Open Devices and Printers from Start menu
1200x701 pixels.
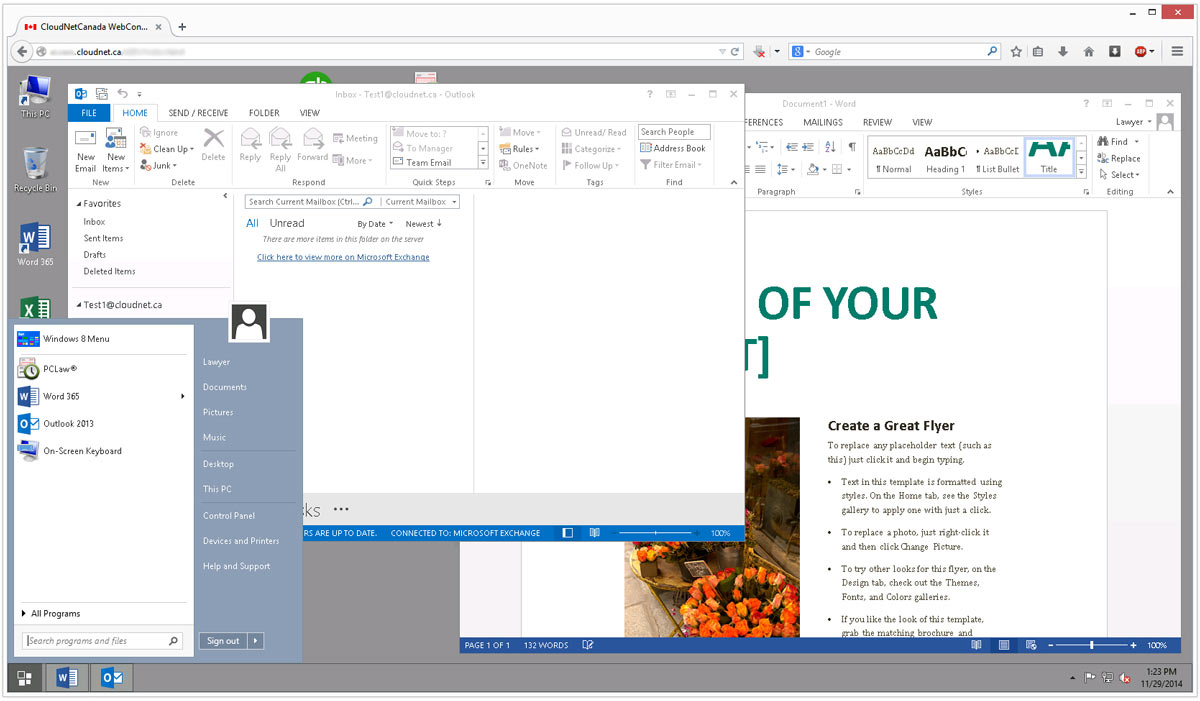pyautogui.click(x=241, y=541)
